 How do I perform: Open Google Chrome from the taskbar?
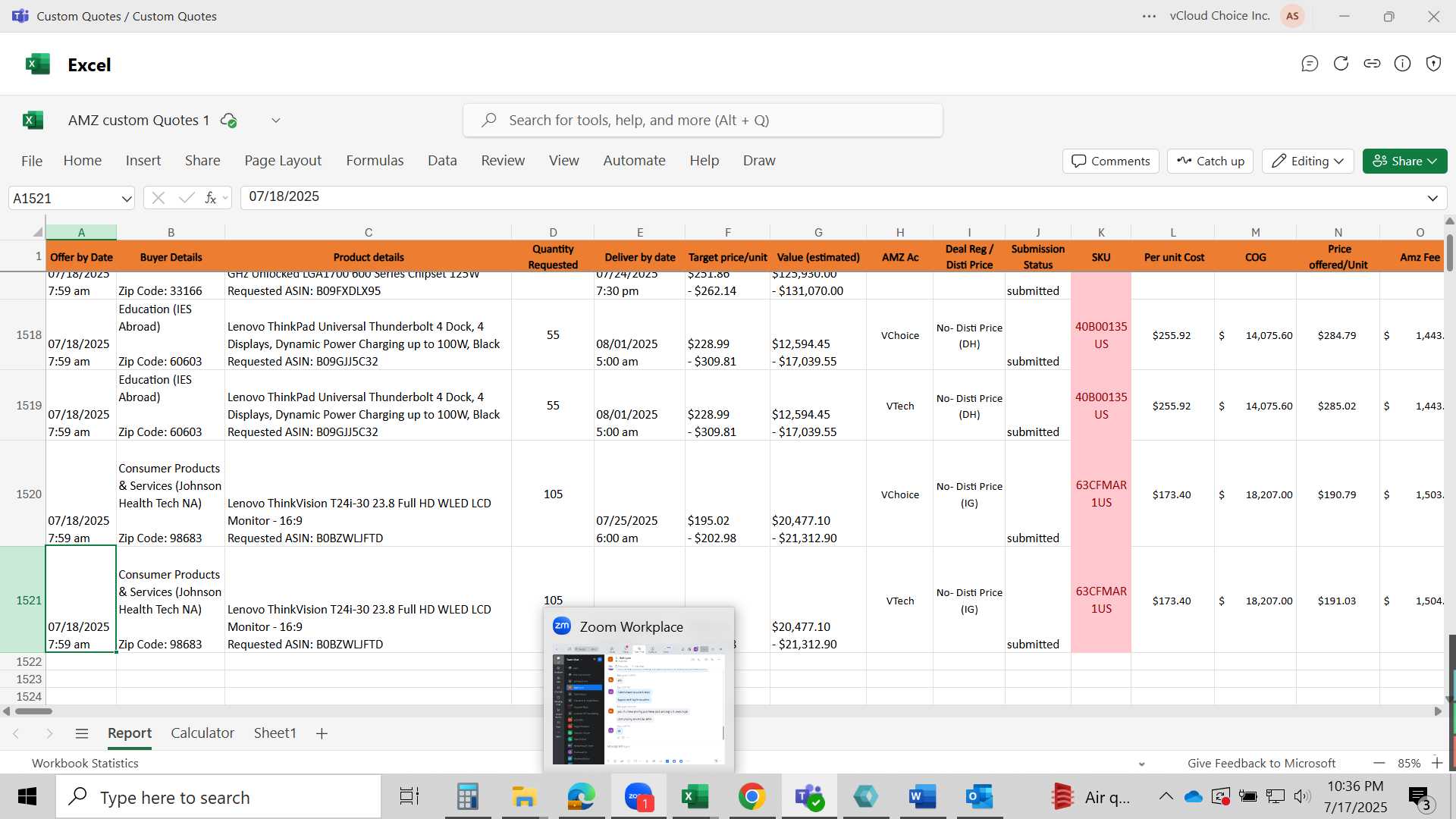point(752,797)
